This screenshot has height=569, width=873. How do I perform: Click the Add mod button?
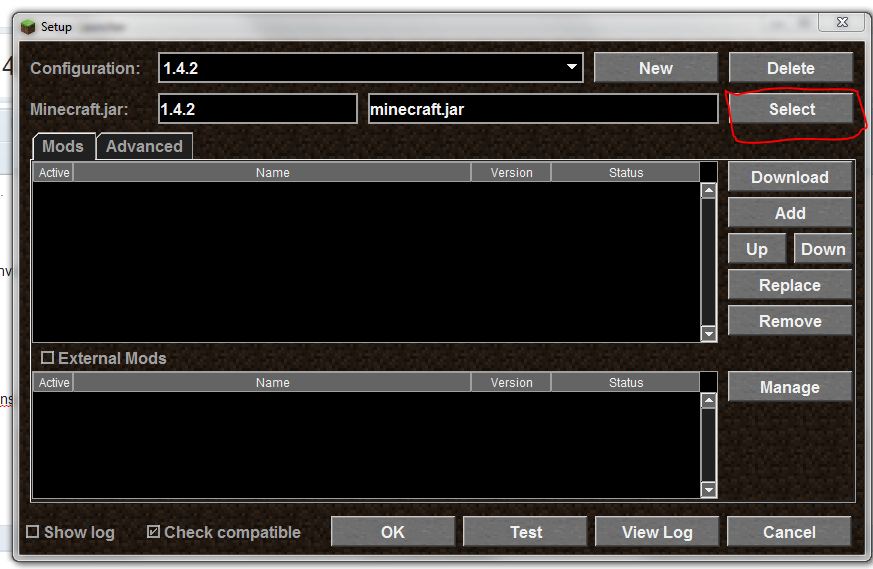click(x=790, y=213)
